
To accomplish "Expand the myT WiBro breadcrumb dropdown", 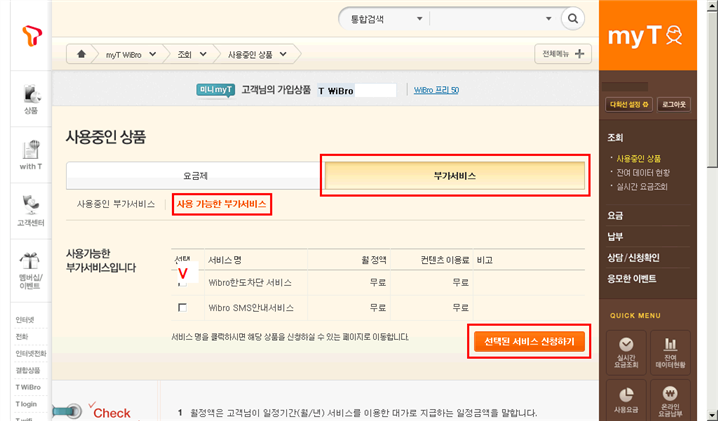I will (x=152, y=54).
